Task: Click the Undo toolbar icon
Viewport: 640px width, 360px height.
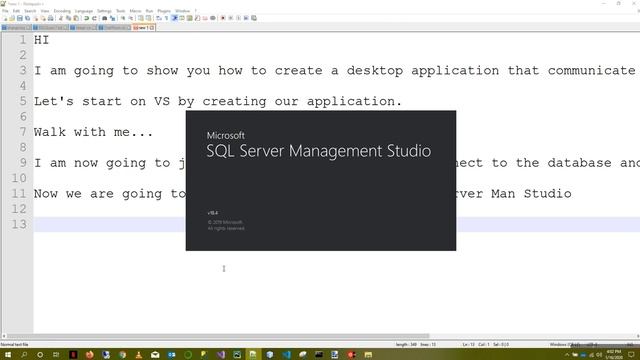Action: pyautogui.click(x=87, y=18)
